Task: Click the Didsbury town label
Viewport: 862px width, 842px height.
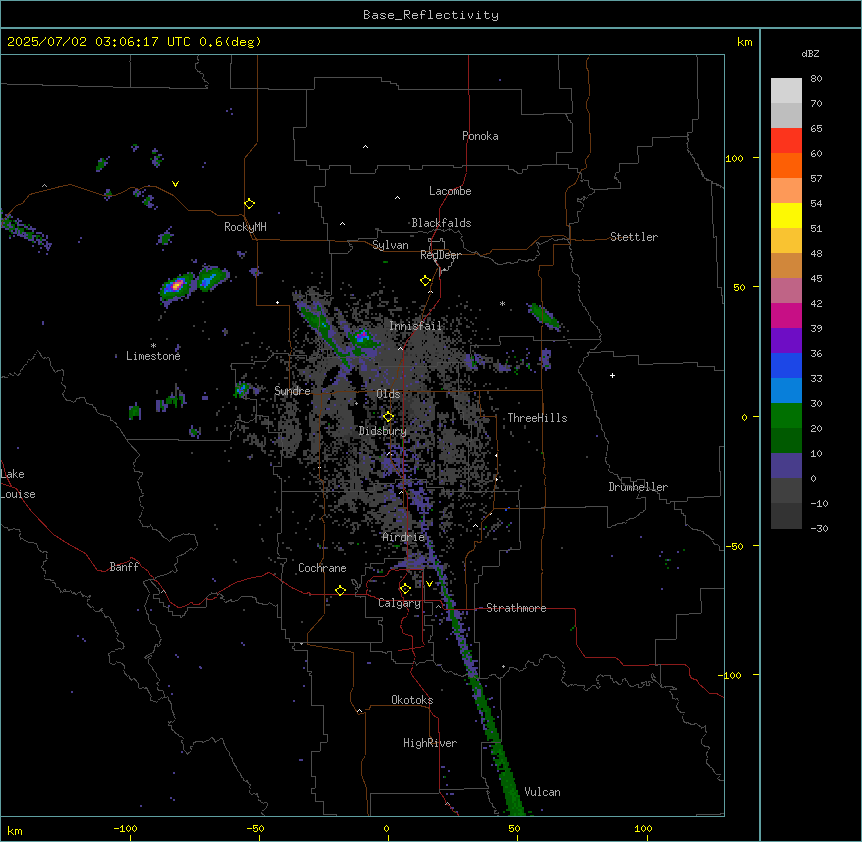Action: point(383,431)
